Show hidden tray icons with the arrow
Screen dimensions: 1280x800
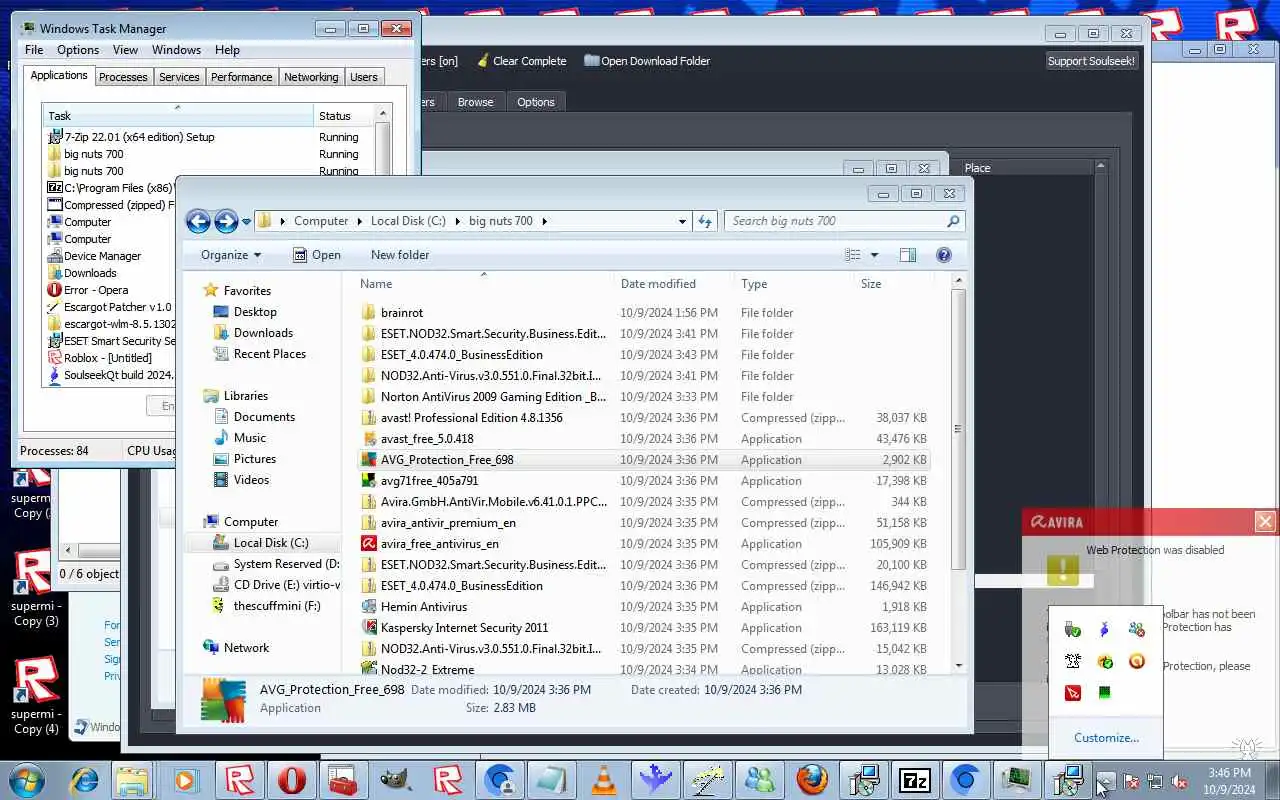(1106, 781)
